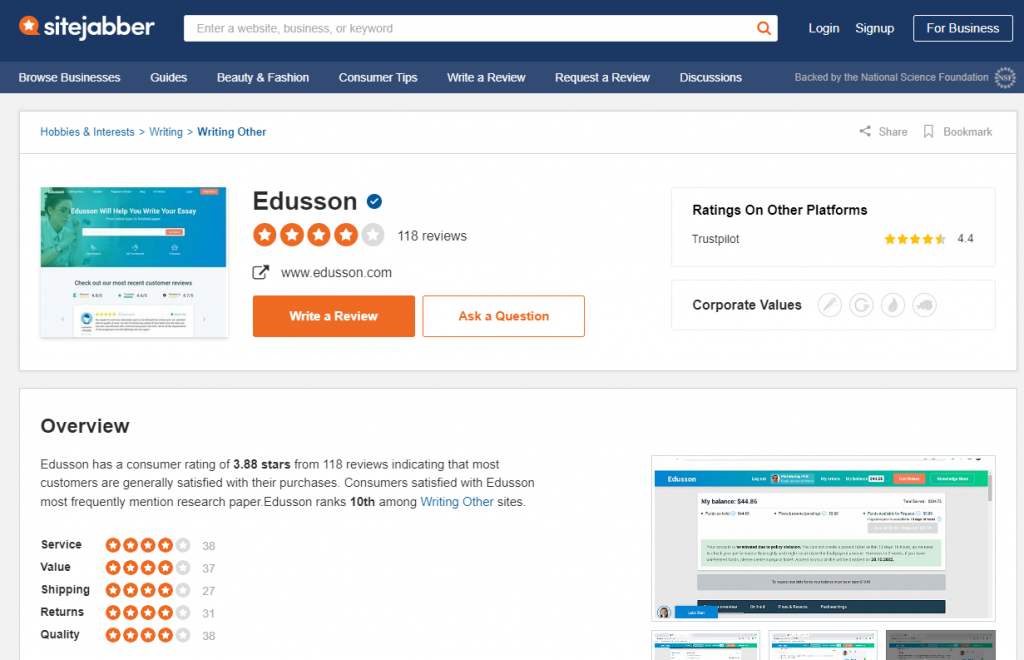Open the first small screenshot thumbnail
This screenshot has height=660, width=1024.
point(706,645)
